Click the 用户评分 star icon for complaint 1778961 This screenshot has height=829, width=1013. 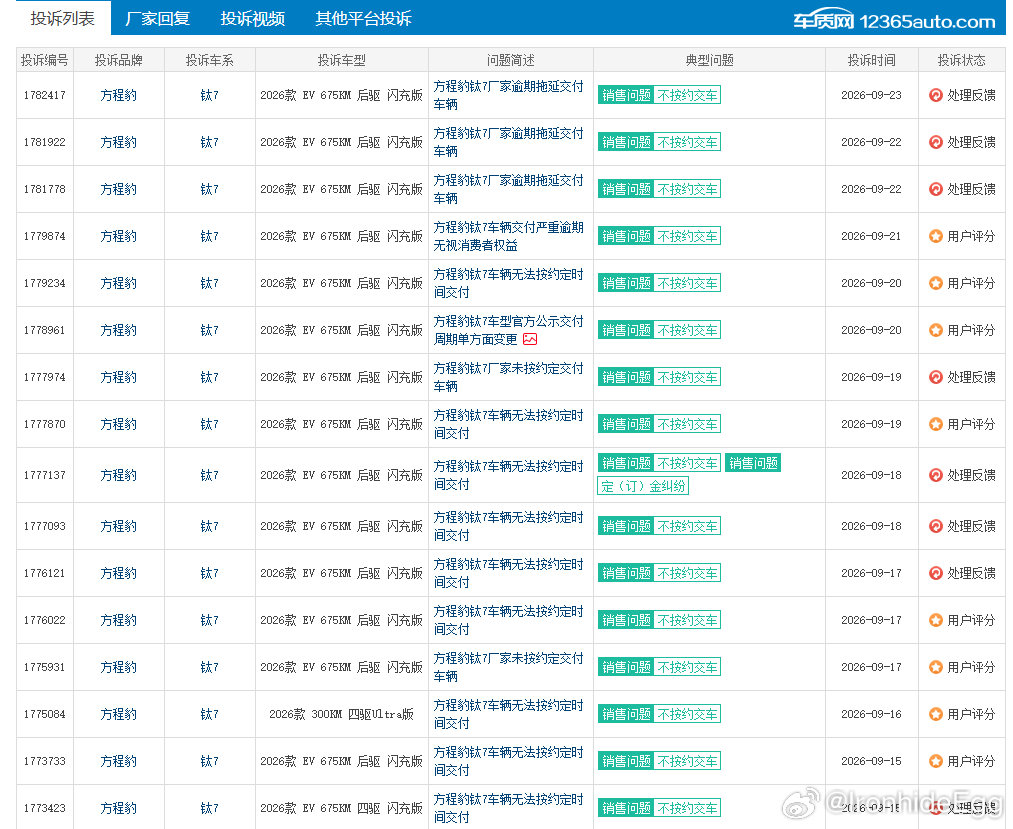coord(935,330)
